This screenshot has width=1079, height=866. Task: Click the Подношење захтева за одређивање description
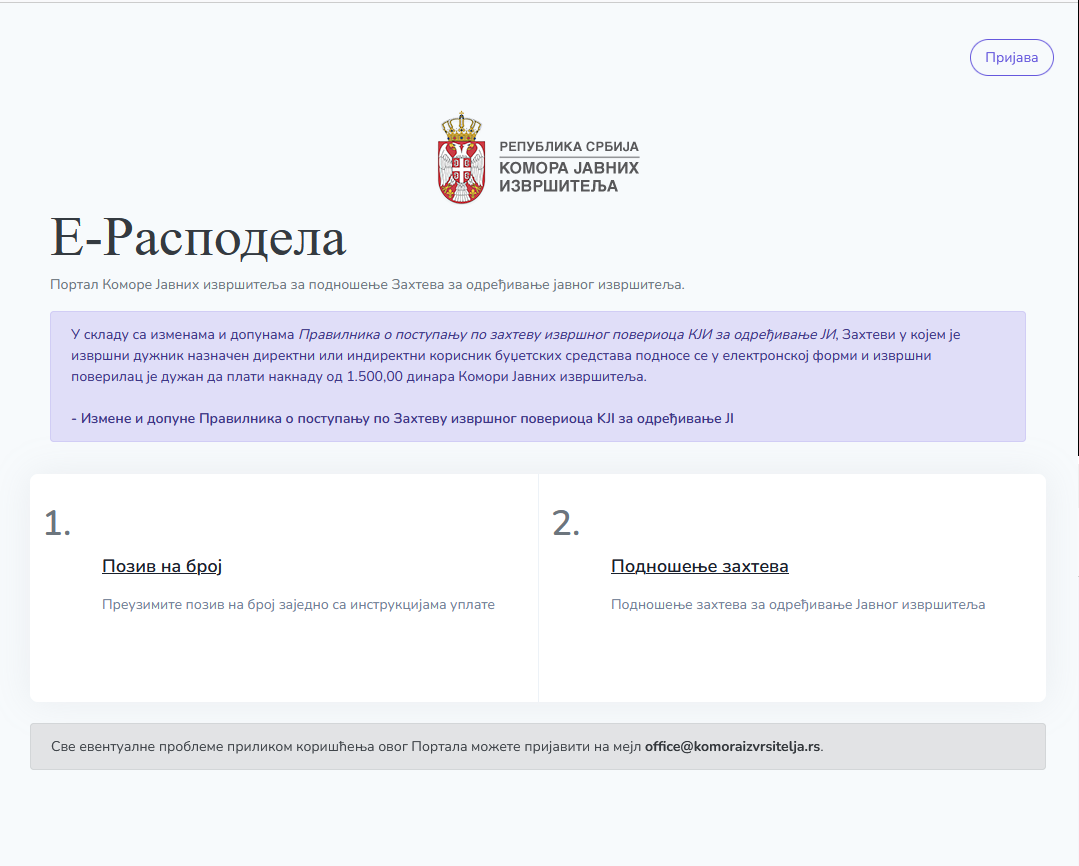(x=797, y=604)
